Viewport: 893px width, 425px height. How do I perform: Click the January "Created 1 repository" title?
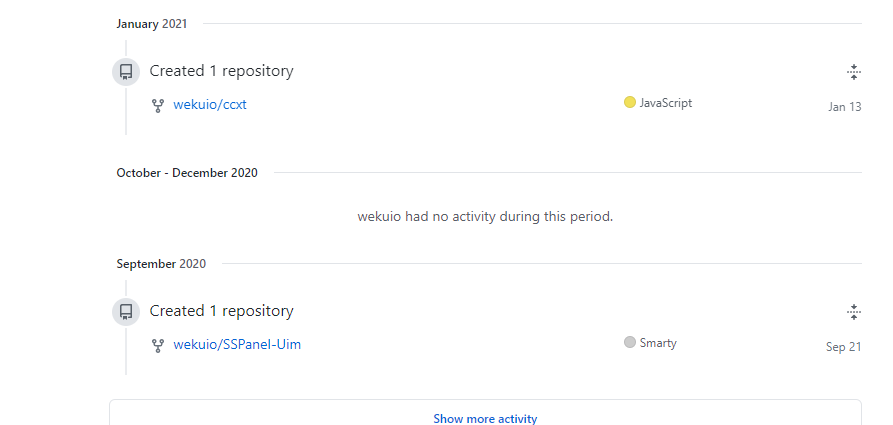pyautogui.click(x=221, y=71)
